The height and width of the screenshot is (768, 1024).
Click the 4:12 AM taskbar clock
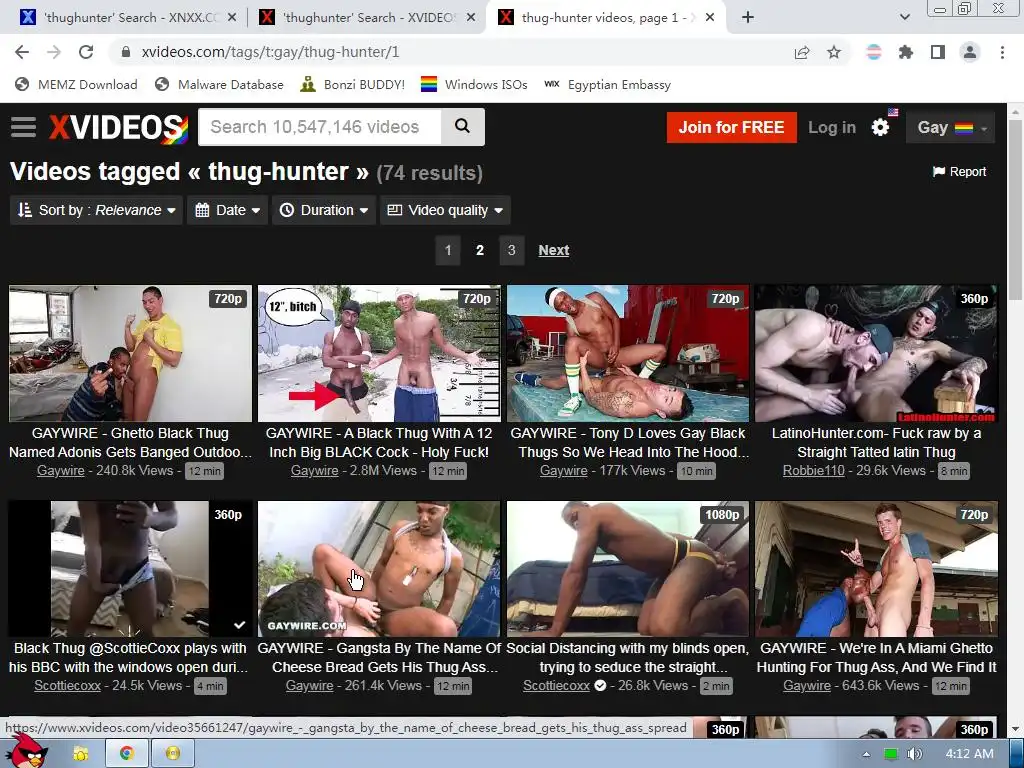(x=969, y=754)
